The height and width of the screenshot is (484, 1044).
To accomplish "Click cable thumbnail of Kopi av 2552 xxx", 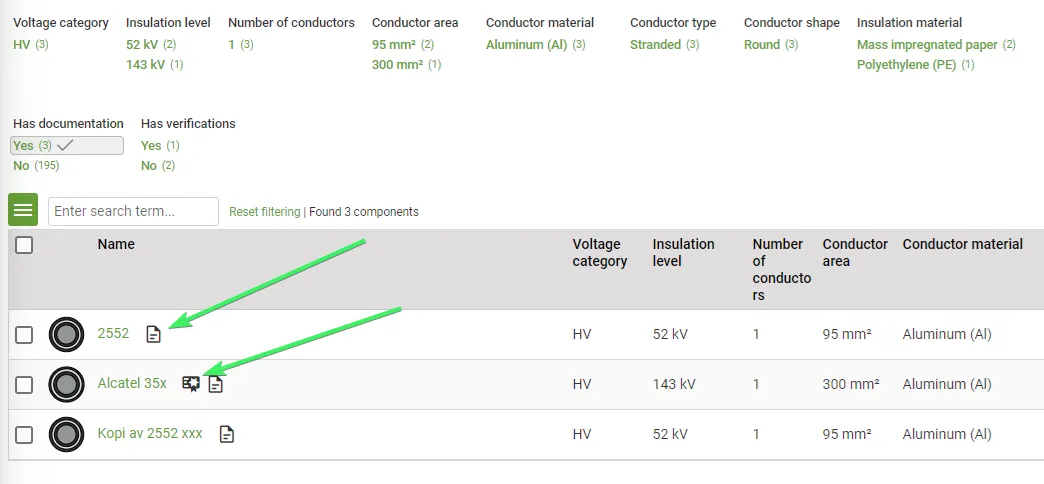I will coord(67,434).
